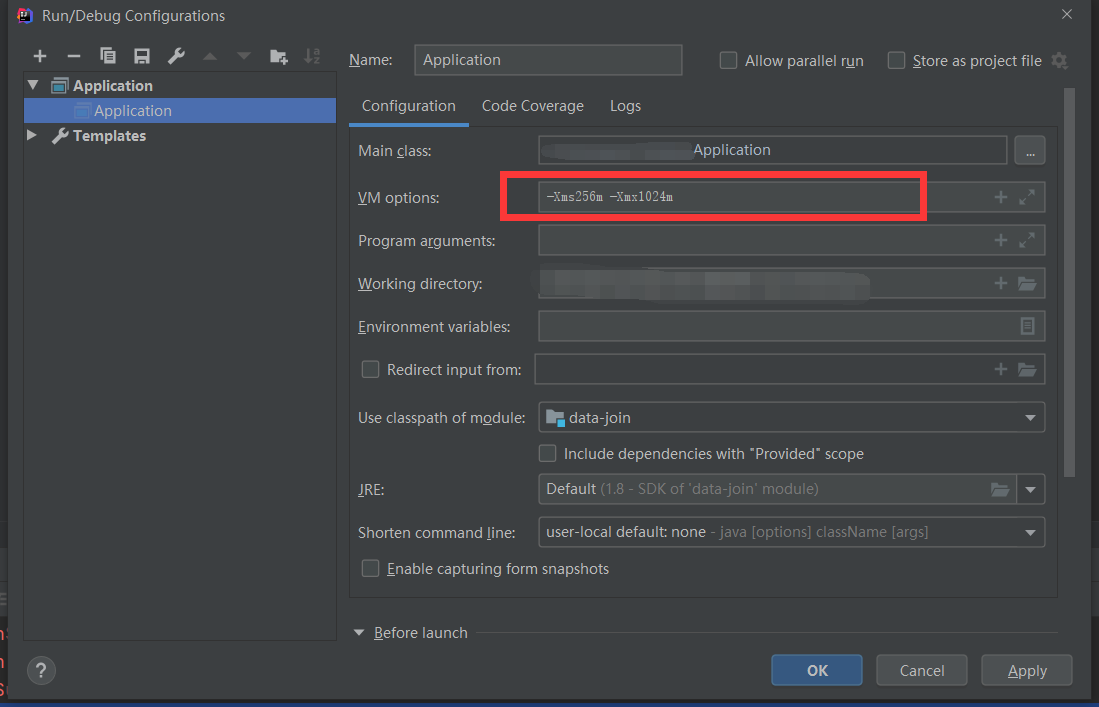Collapse the Before launch section

359,633
